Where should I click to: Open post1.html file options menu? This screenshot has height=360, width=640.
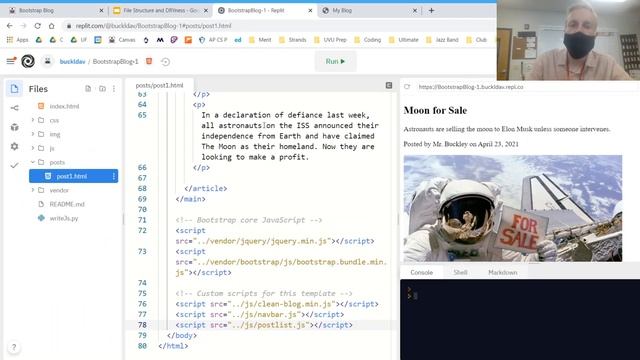[x=113, y=176]
